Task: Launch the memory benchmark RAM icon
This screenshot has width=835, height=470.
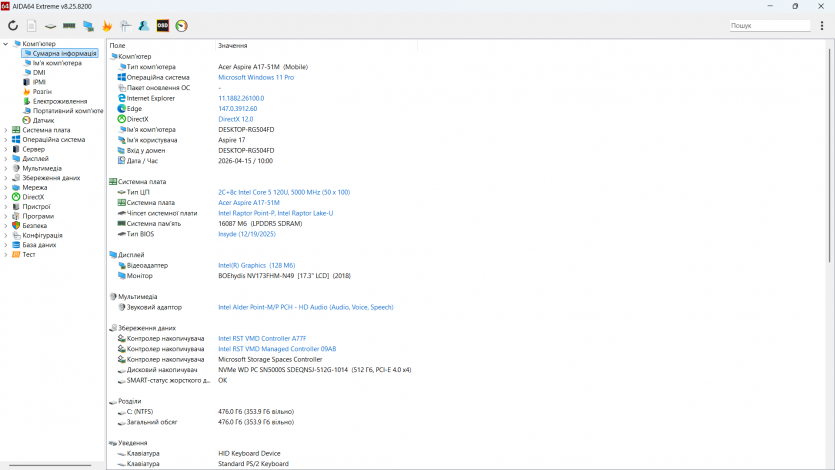Action: [69, 25]
